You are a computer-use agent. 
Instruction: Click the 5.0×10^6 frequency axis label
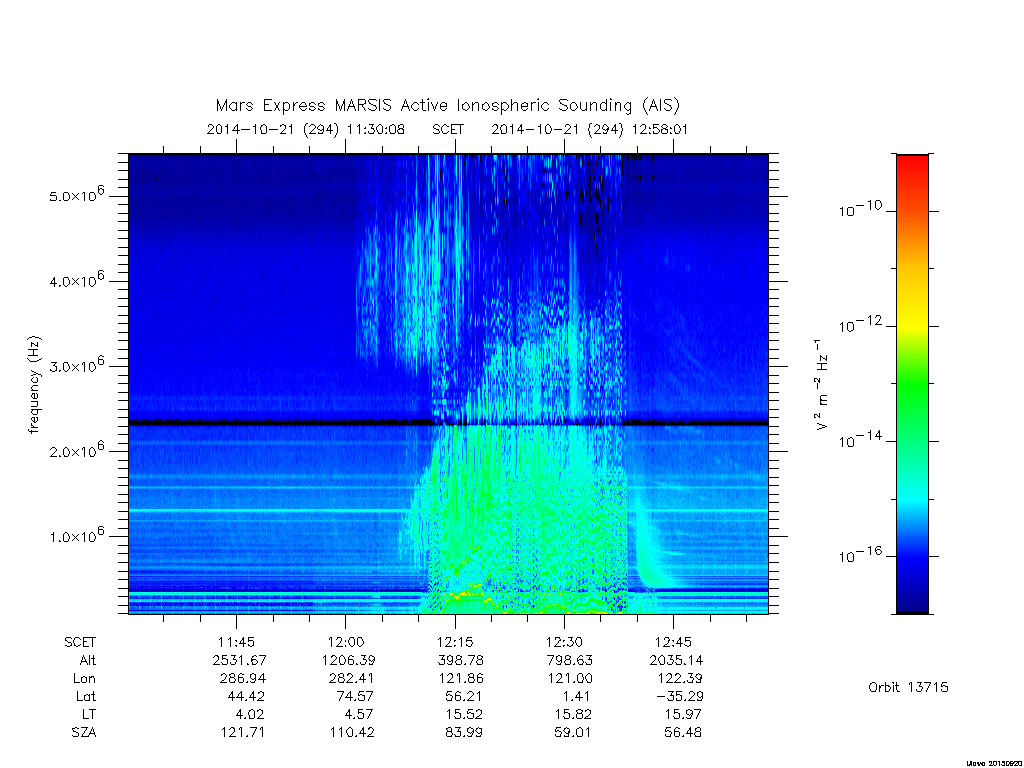click(76, 194)
